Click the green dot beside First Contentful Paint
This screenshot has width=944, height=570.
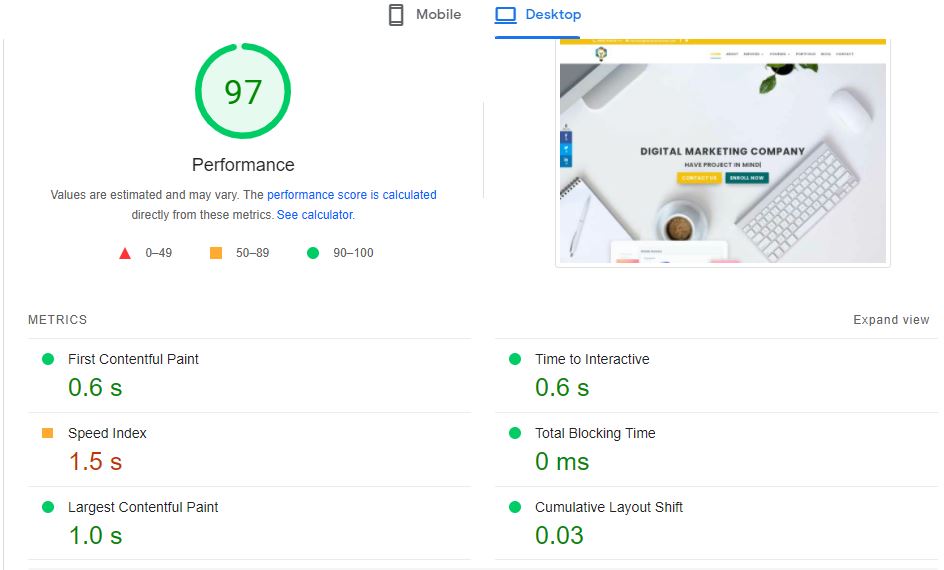(x=48, y=359)
